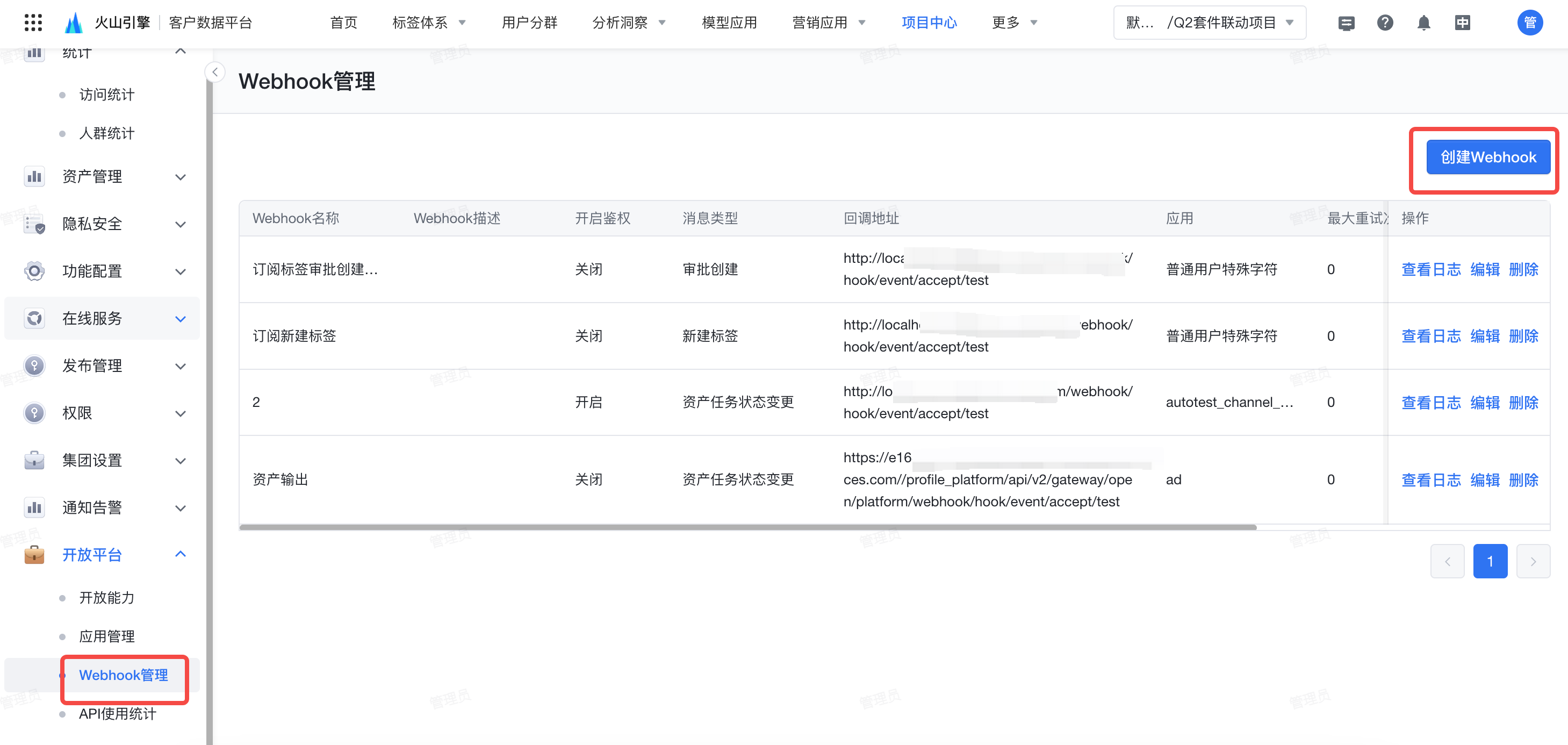The image size is (1568, 745).
Task: Click the 在线服务 sidebar icon
Action: click(x=35, y=318)
